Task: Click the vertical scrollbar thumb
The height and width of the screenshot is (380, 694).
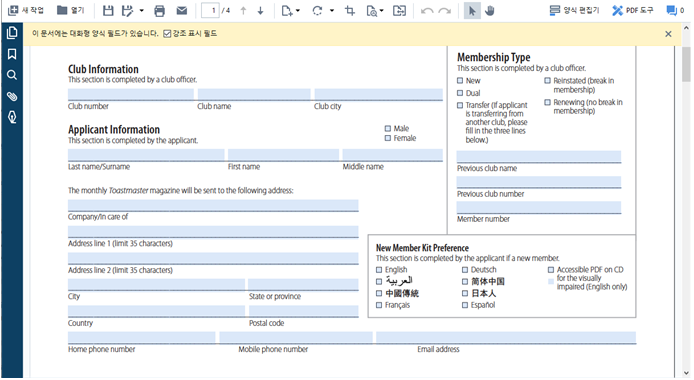Action: pyautogui.click(x=686, y=64)
